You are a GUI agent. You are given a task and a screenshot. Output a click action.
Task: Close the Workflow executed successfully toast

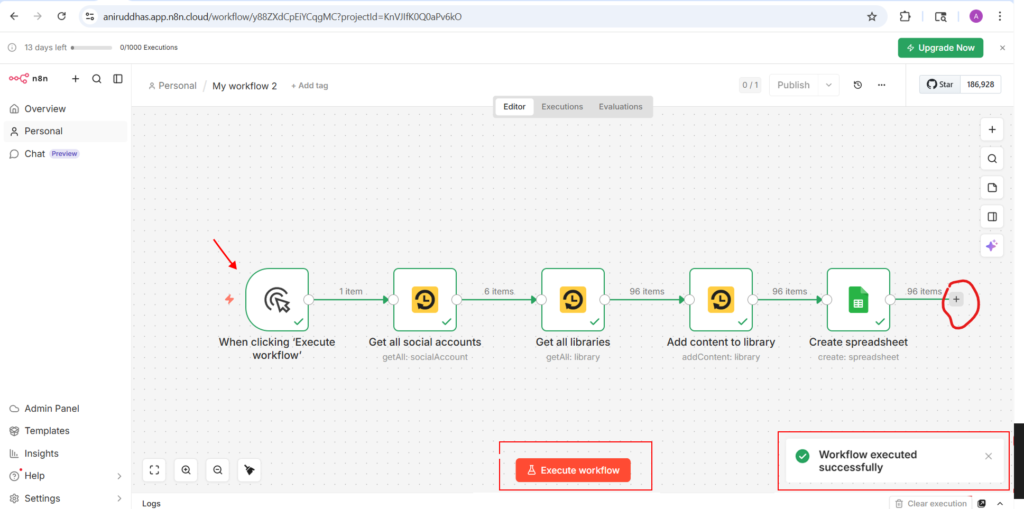(988, 456)
